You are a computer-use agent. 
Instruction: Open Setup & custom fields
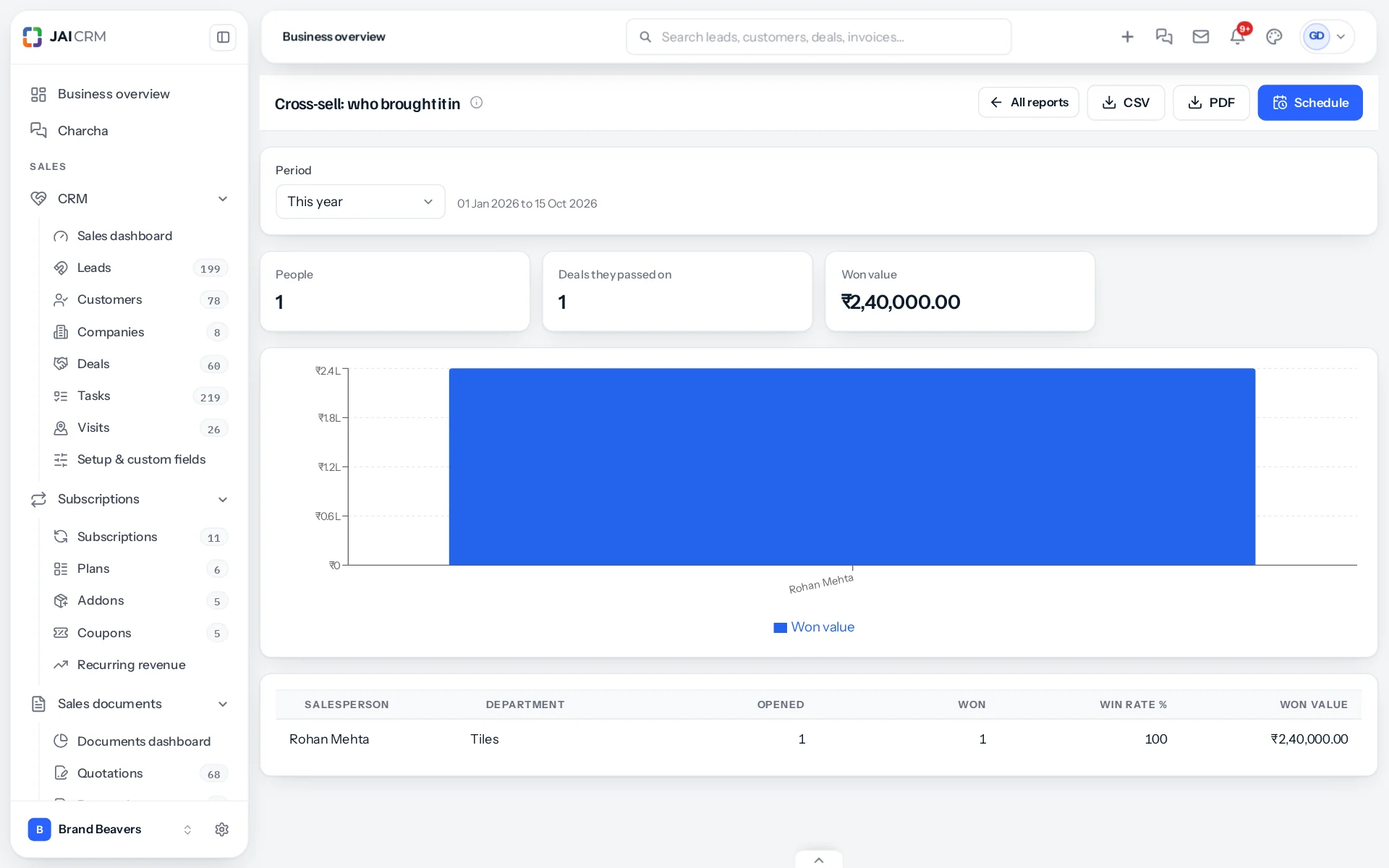coord(141,459)
